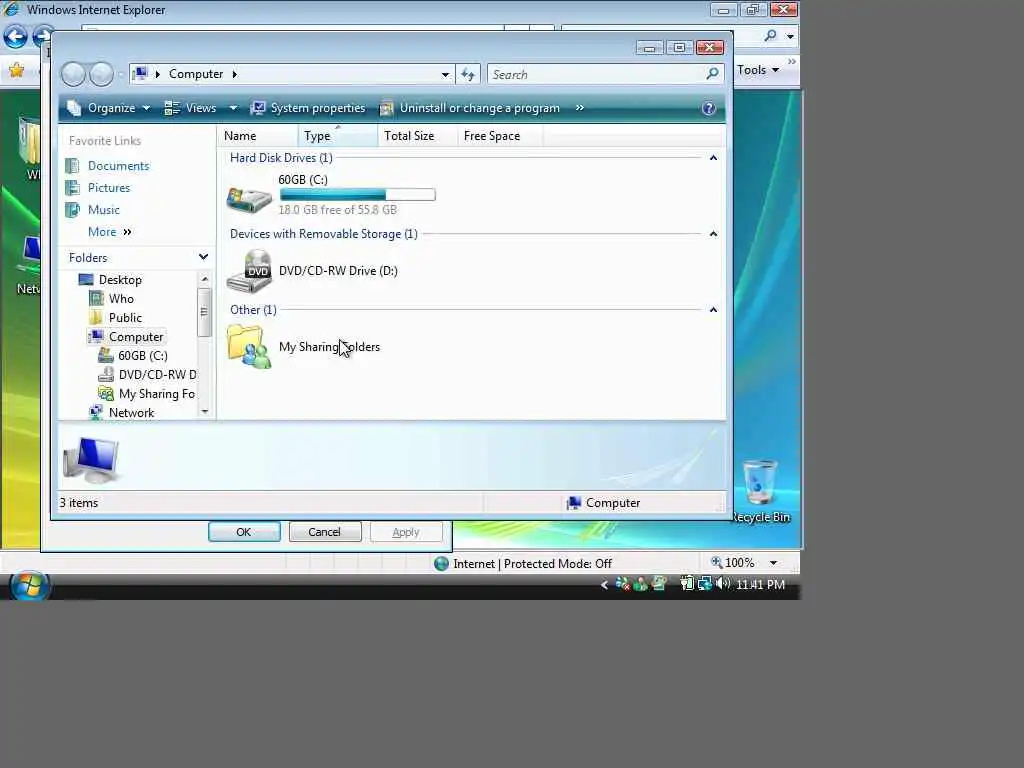Open the Organize menu
This screenshot has height=768, width=1024.
pyautogui.click(x=110, y=108)
